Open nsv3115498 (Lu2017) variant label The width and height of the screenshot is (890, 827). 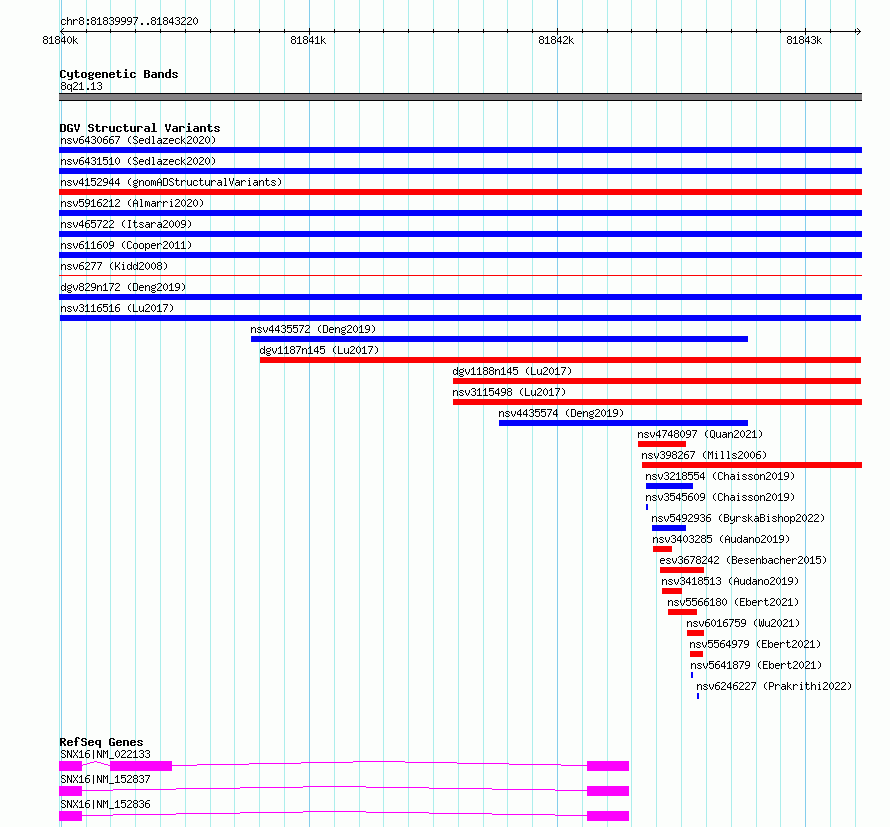point(509,392)
